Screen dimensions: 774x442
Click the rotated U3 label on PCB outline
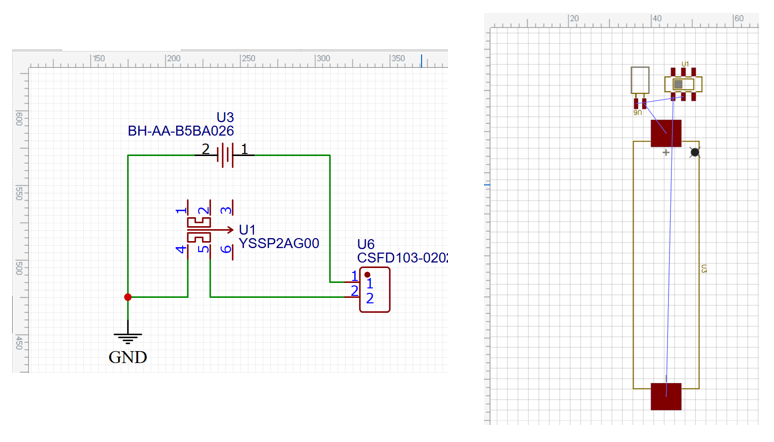705,269
